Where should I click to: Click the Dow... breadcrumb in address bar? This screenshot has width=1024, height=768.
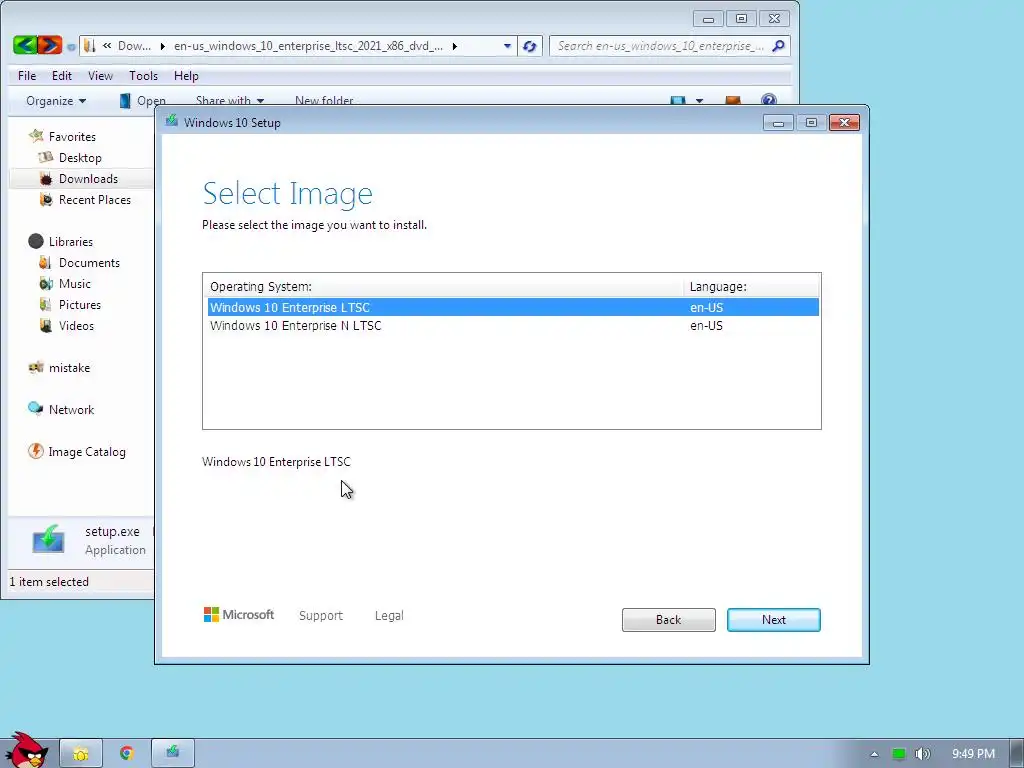click(134, 46)
